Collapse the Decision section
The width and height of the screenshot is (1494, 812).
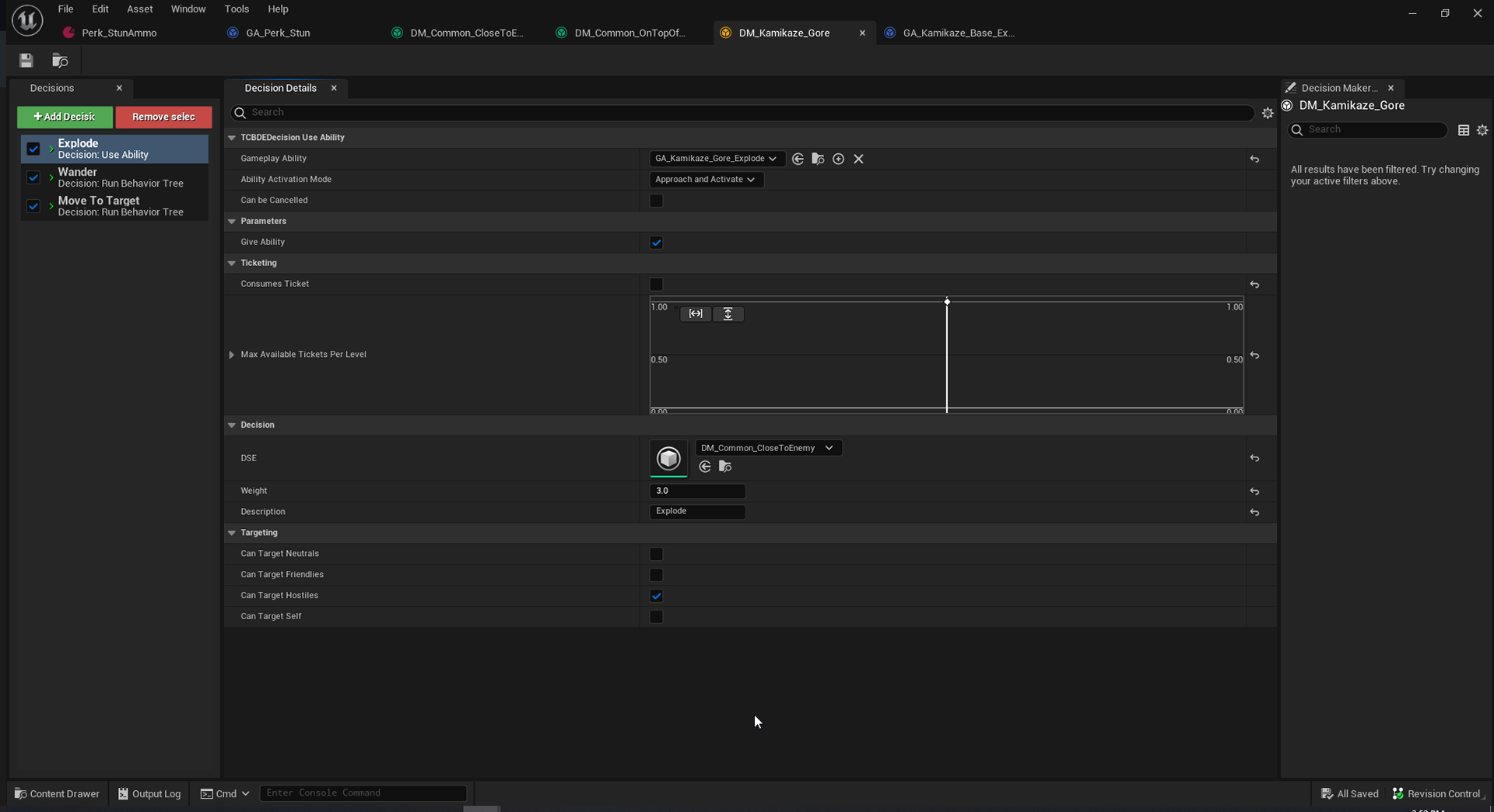click(232, 425)
